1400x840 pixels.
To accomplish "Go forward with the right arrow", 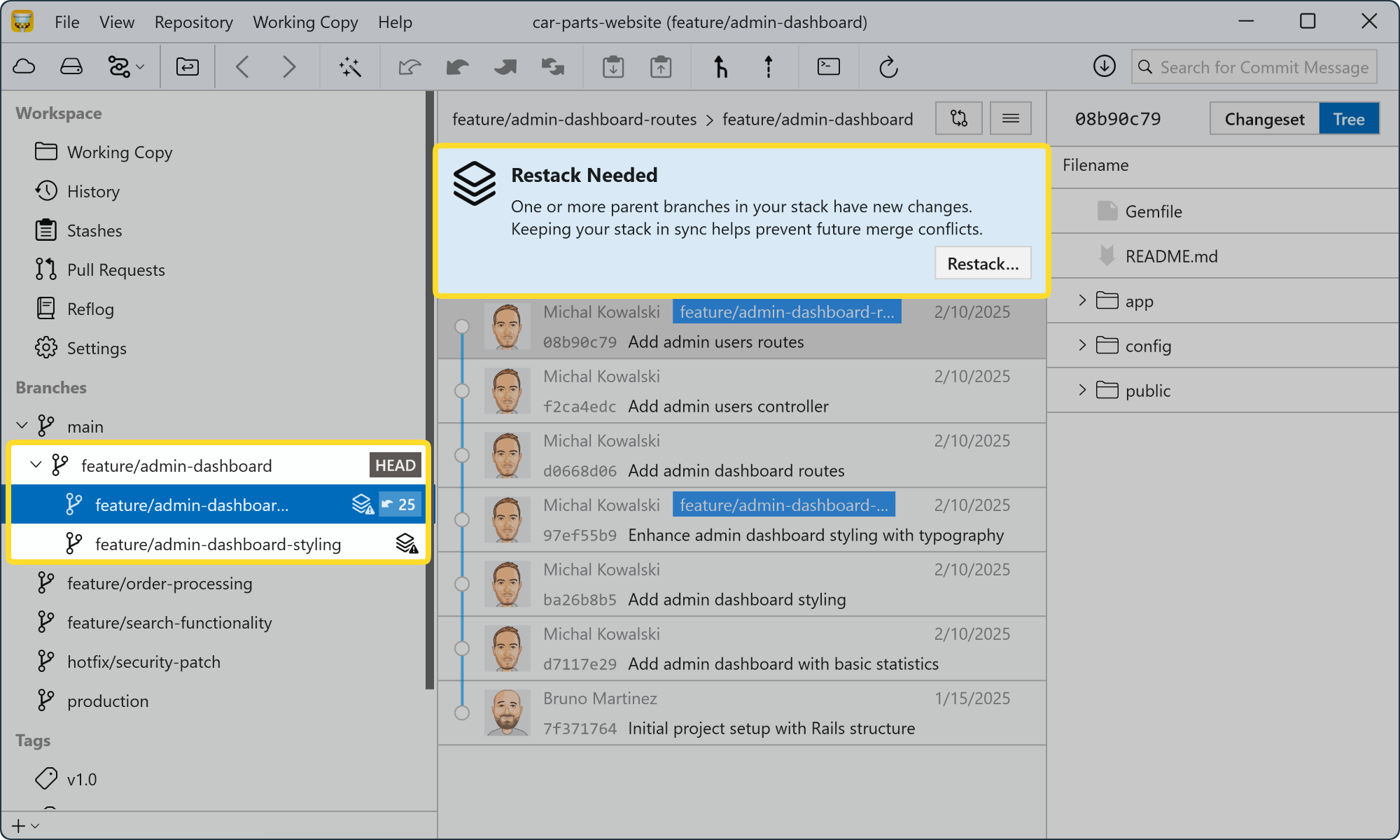I will [x=288, y=67].
